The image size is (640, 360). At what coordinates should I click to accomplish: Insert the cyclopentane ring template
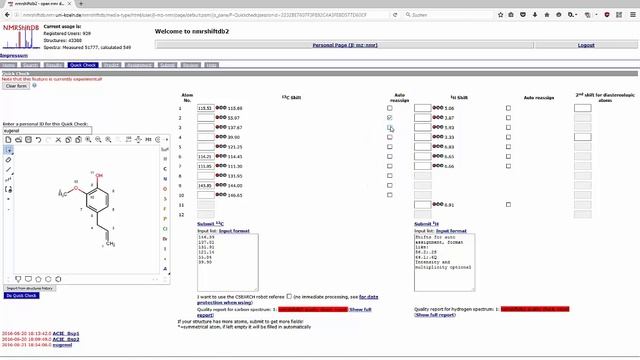pos(38,279)
